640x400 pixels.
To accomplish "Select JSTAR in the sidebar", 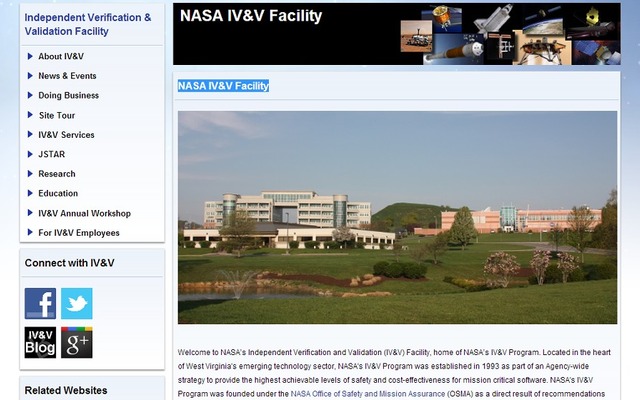I will tap(51, 154).
